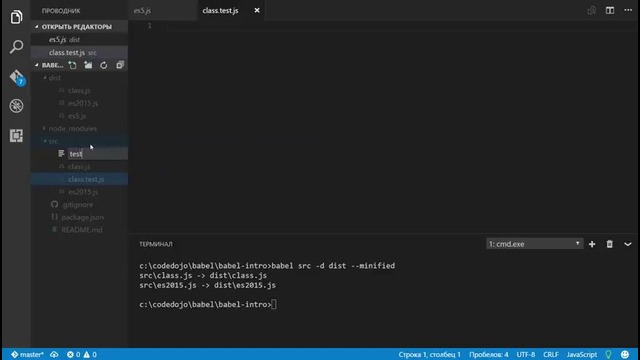Screen dimensions: 640x360
Task: Open changes icon in editor title bar
Action: pos(591,11)
